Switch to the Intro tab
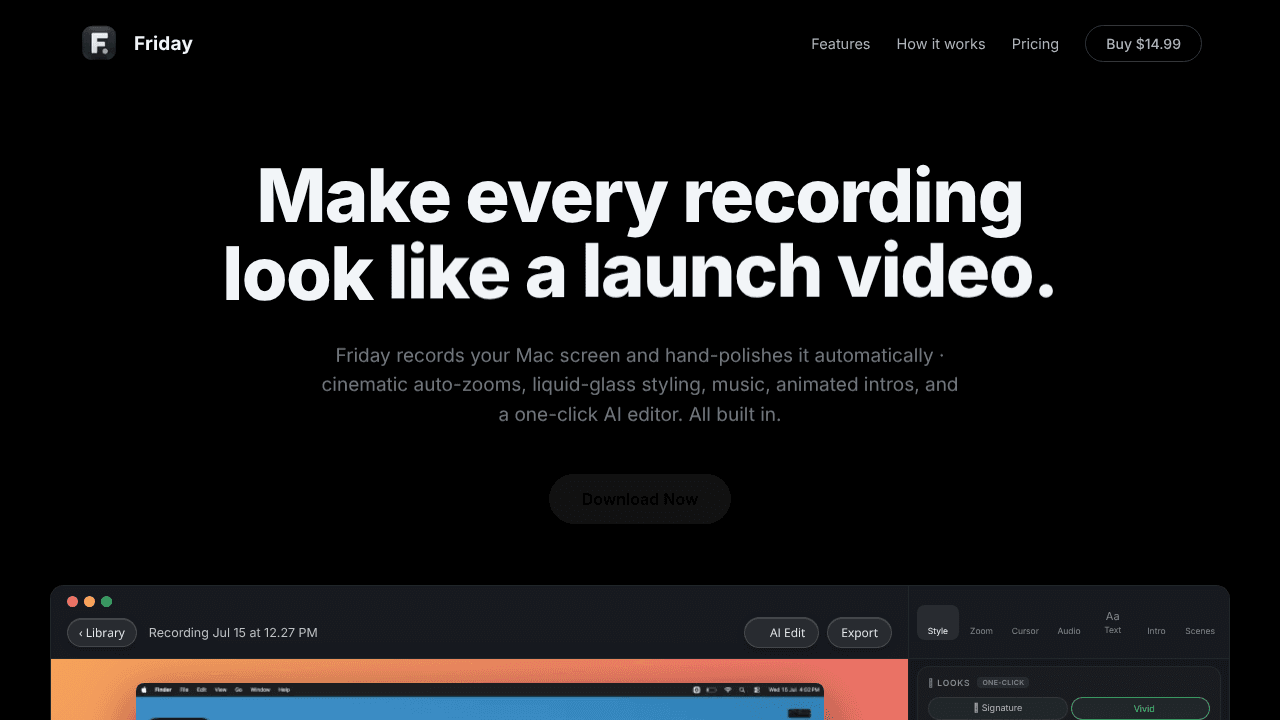Viewport: 1280px width, 720px height. (1156, 631)
